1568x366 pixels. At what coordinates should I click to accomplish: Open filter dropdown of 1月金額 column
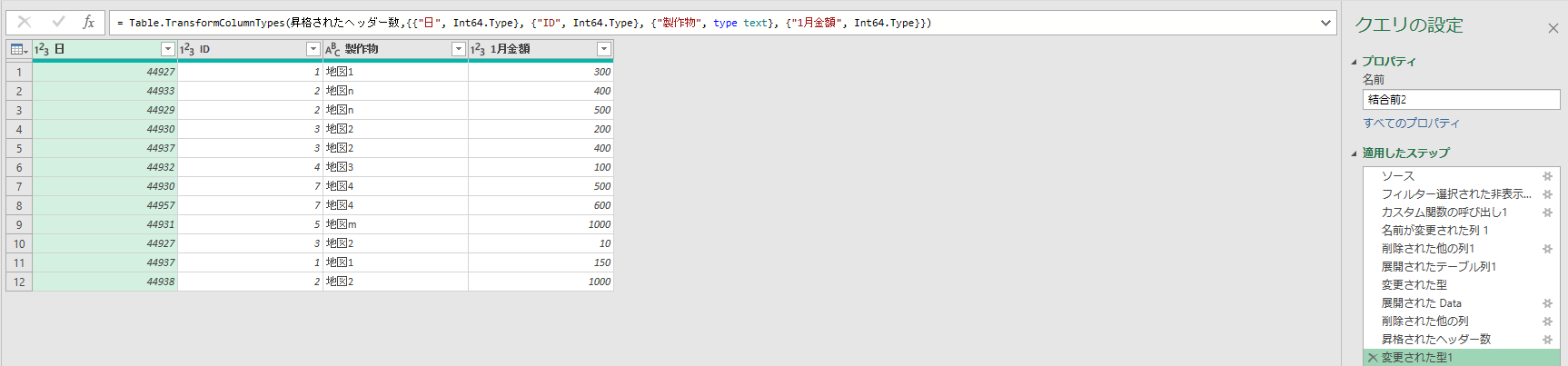click(x=603, y=49)
